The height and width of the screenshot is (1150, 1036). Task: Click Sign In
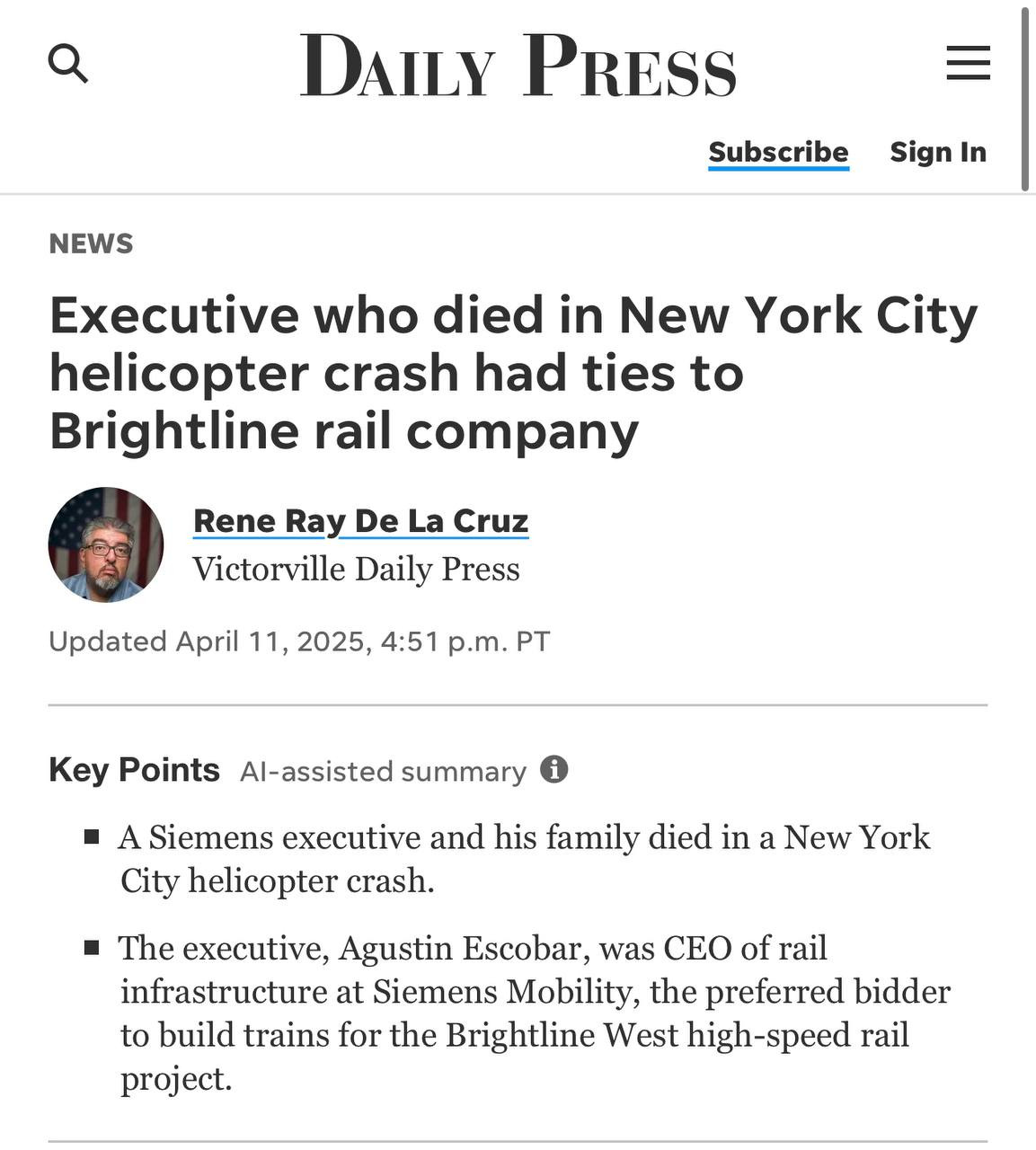point(938,152)
